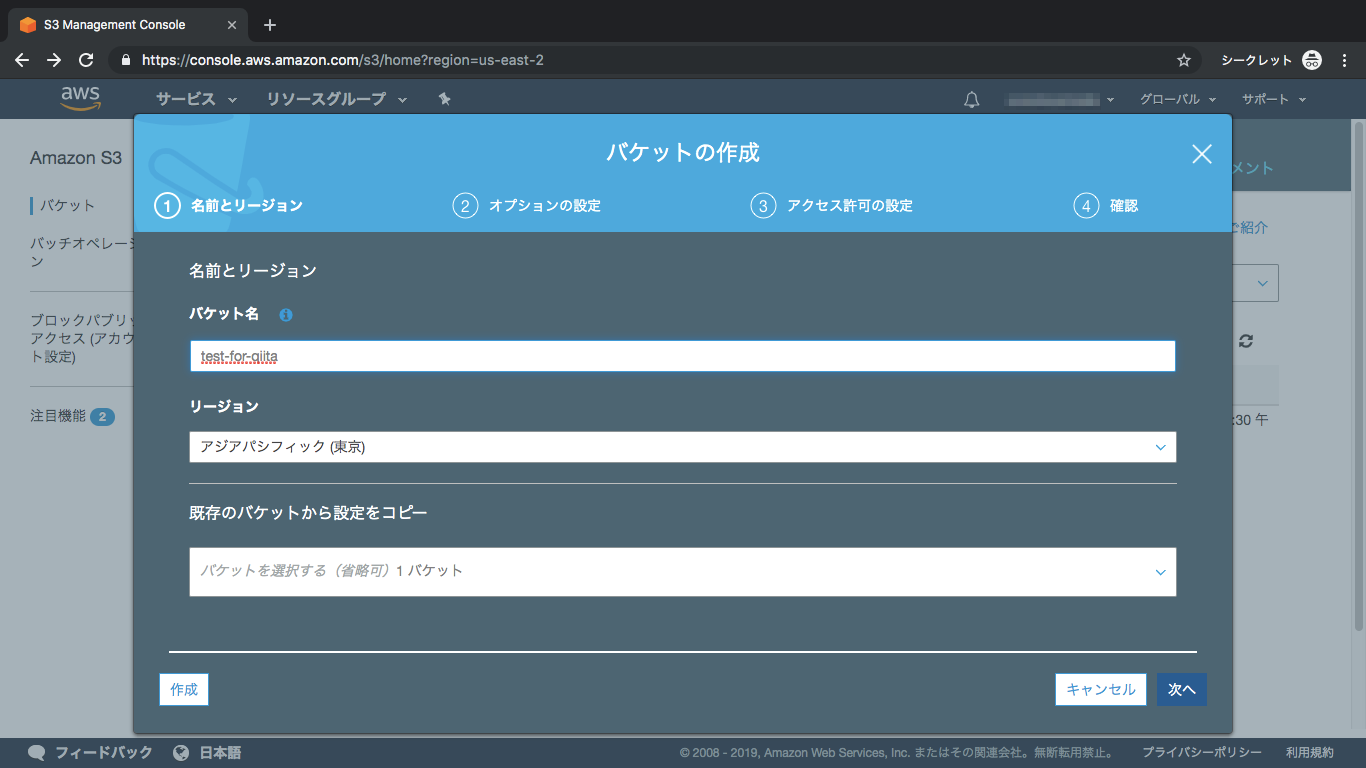Open the blurred account name dropdown
This screenshot has width=1366, height=768.
pos(1060,99)
